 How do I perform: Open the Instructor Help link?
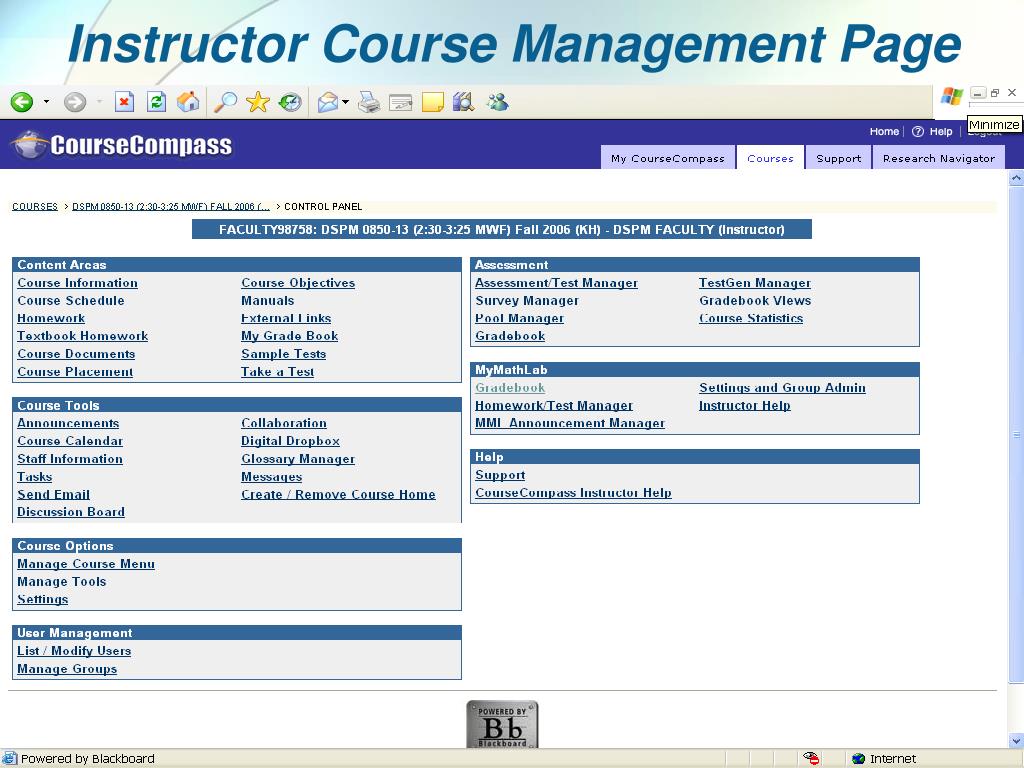[x=744, y=406]
